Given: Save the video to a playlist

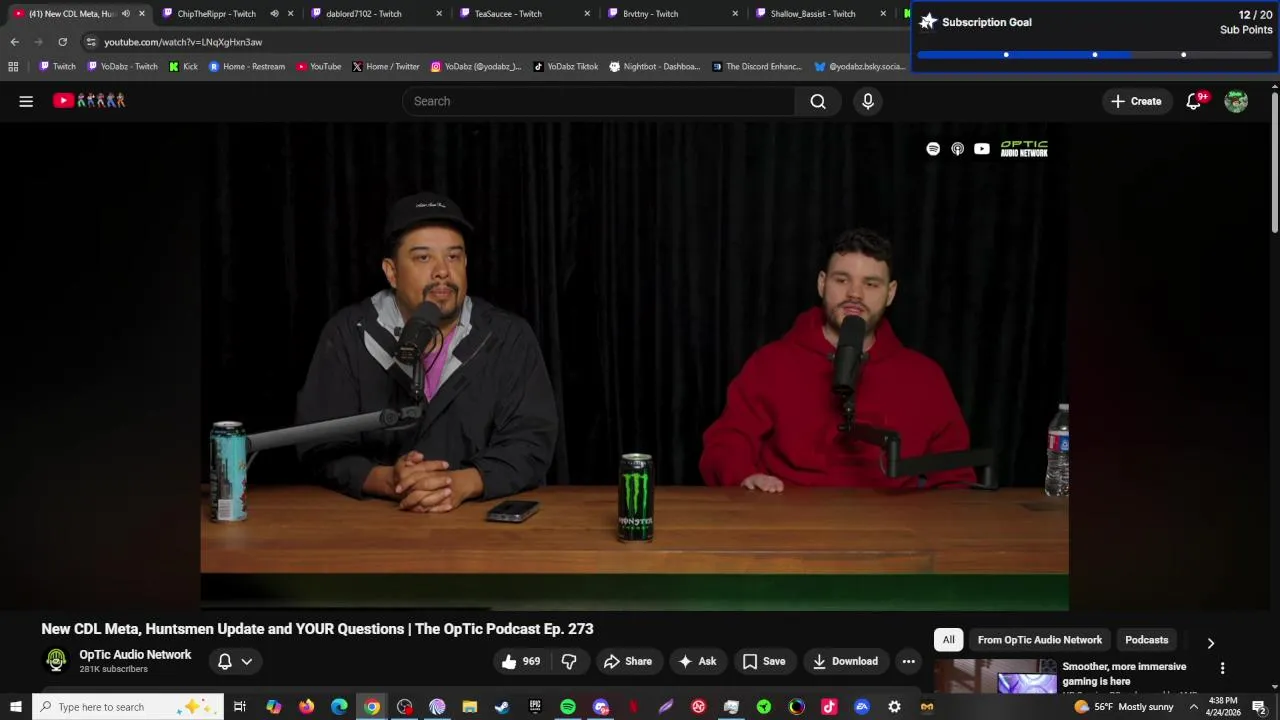Looking at the screenshot, I should (764, 661).
